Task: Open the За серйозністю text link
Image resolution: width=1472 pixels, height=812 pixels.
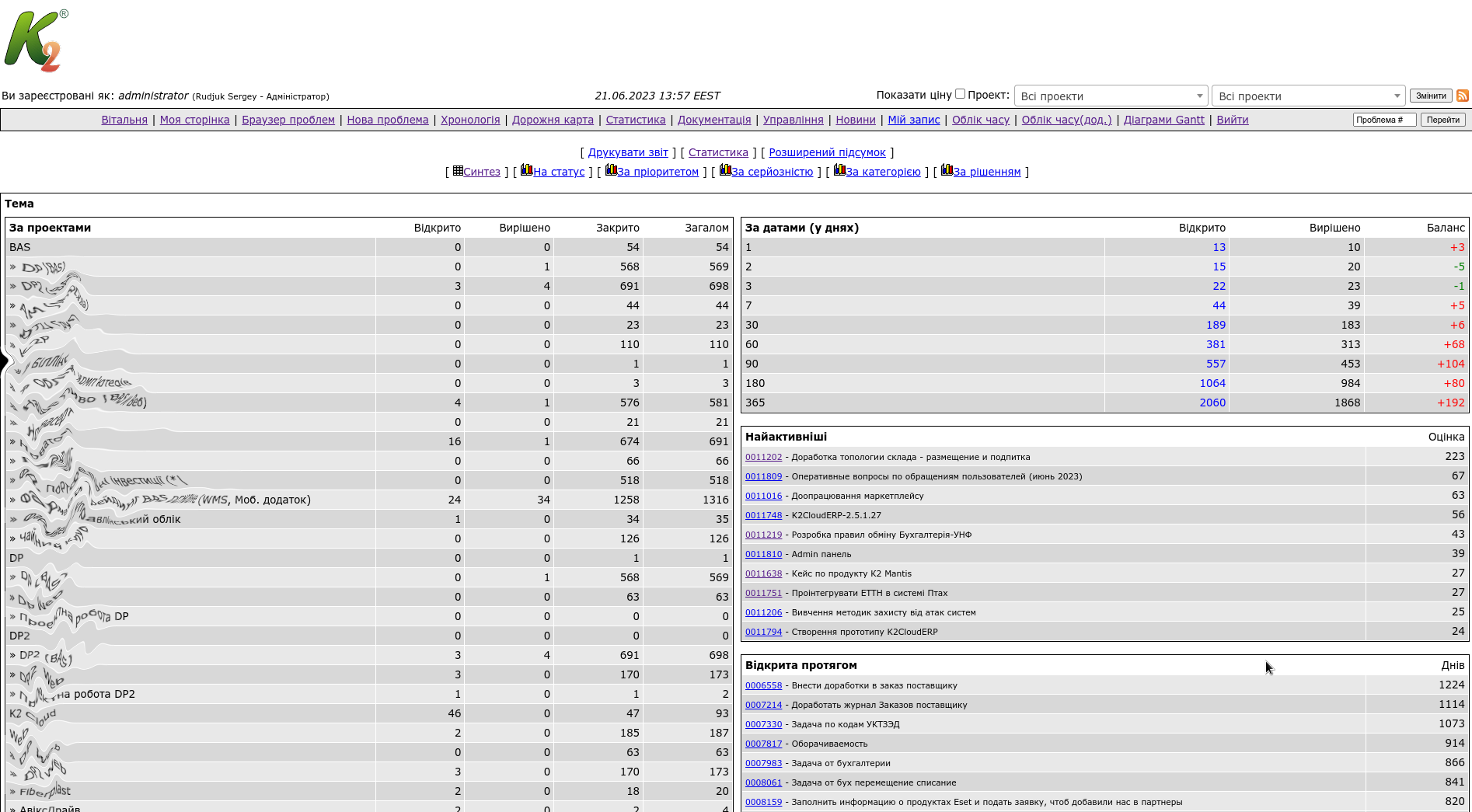Action: click(x=773, y=172)
